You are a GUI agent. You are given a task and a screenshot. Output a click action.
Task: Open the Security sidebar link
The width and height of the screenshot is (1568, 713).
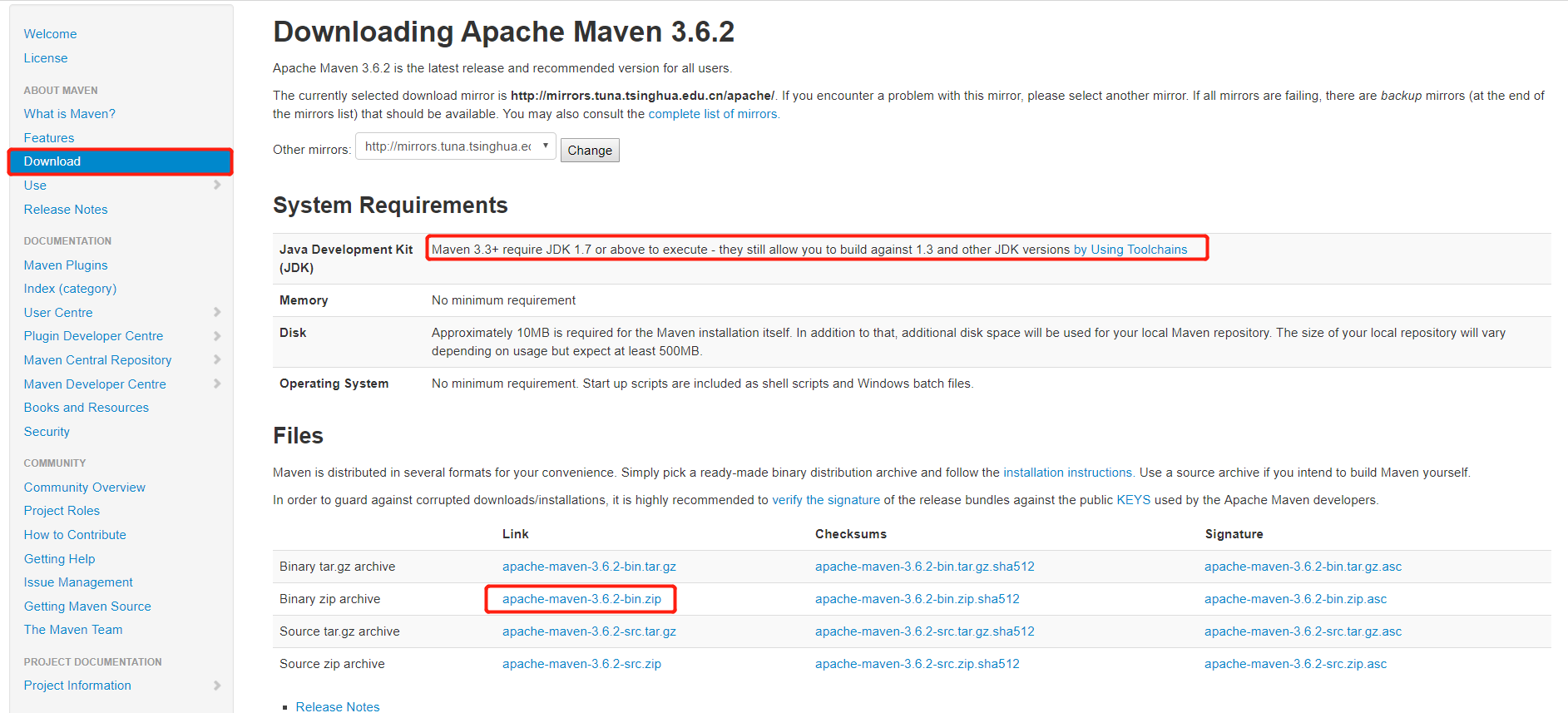click(47, 432)
